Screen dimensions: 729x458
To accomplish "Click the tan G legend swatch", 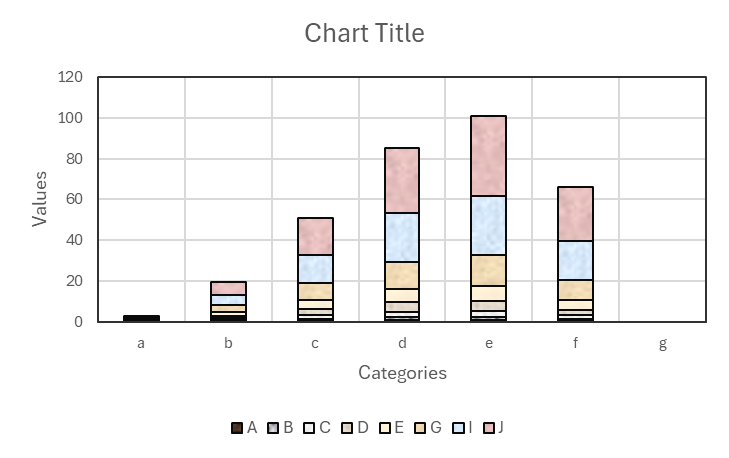I will coord(420,428).
